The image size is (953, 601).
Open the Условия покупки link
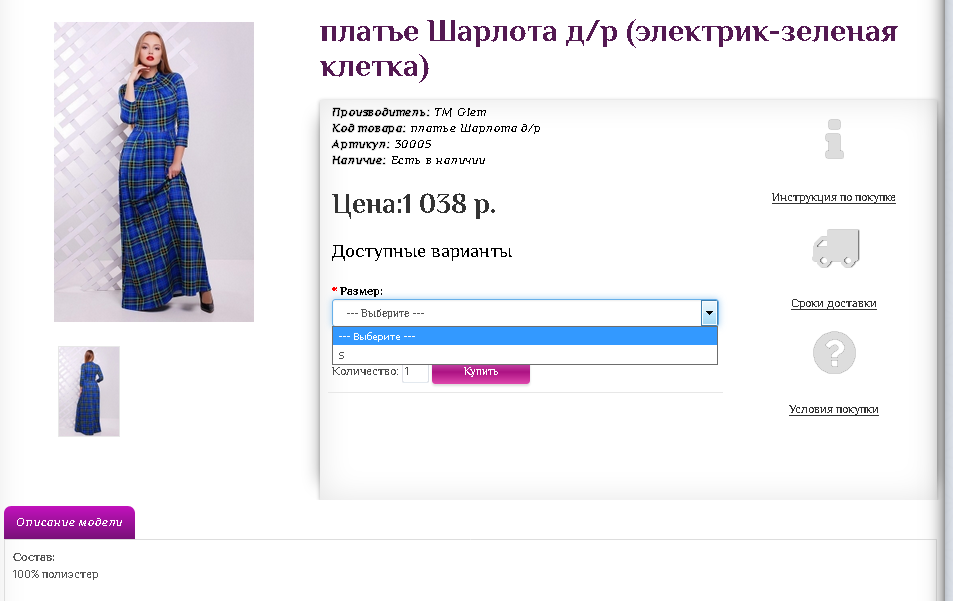coord(833,409)
